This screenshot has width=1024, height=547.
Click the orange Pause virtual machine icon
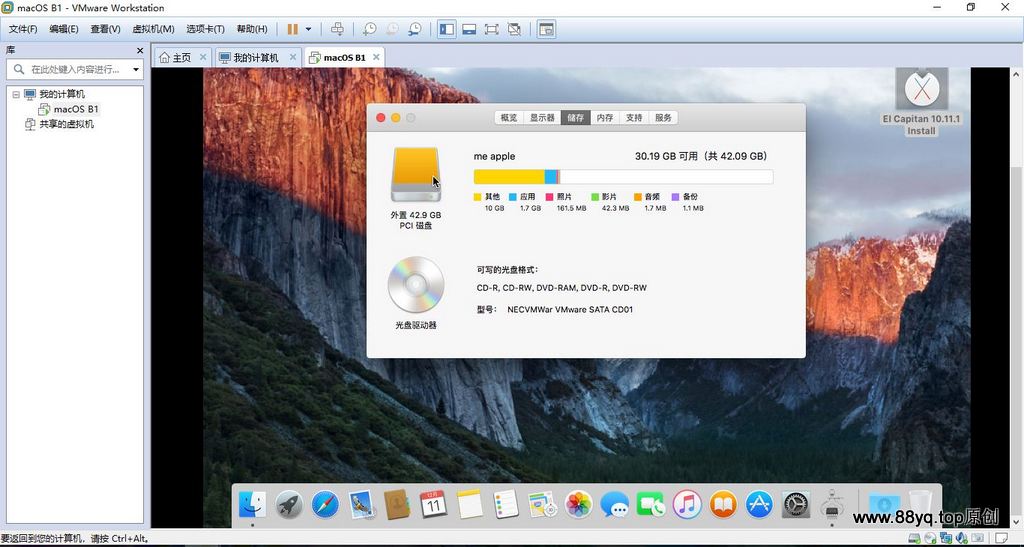tap(293, 29)
